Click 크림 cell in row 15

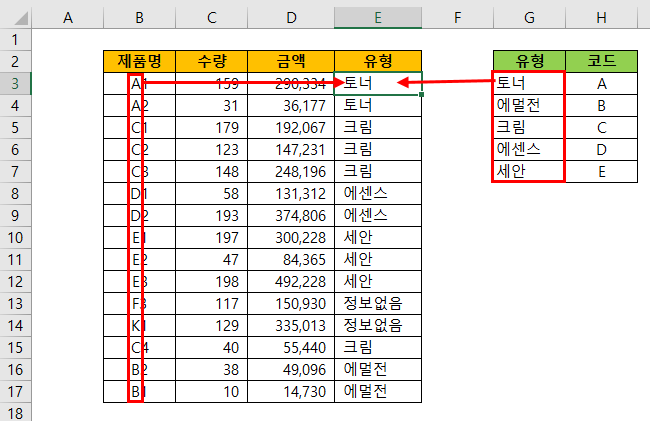pyautogui.click(x=378, y=348)
